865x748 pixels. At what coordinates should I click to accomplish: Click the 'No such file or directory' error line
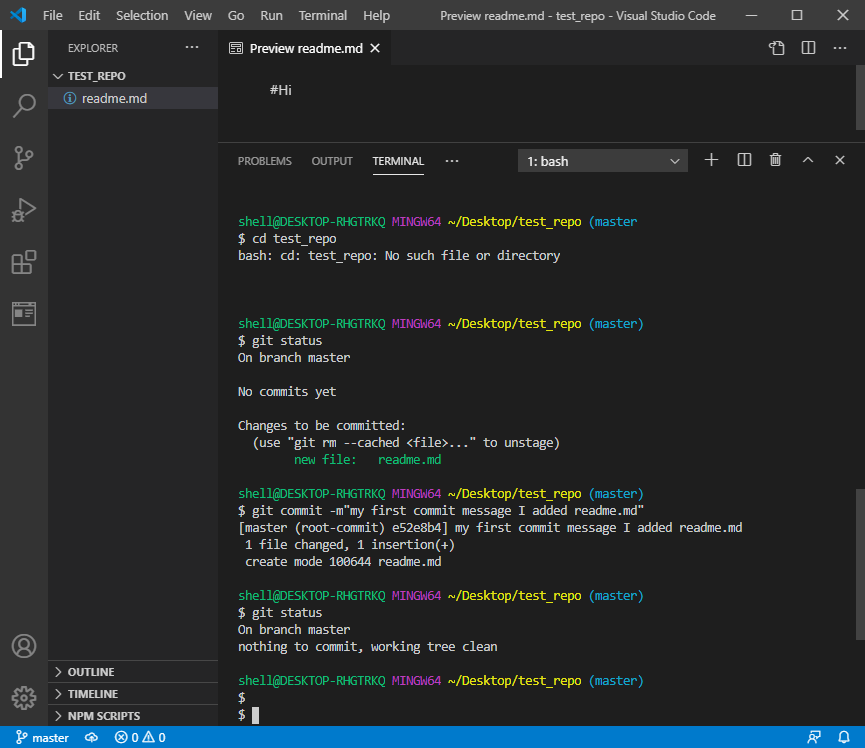pyautogui.click(x=399, y=255)
